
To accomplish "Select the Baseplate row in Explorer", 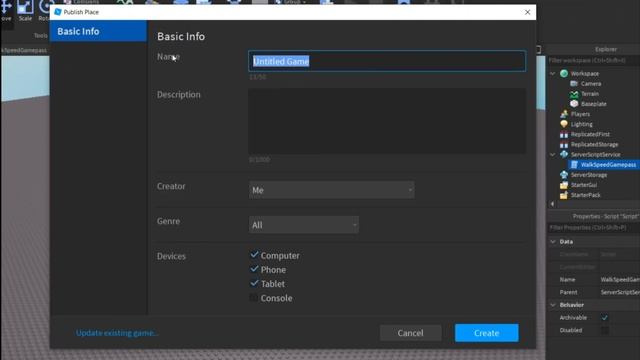I will 594,104.
